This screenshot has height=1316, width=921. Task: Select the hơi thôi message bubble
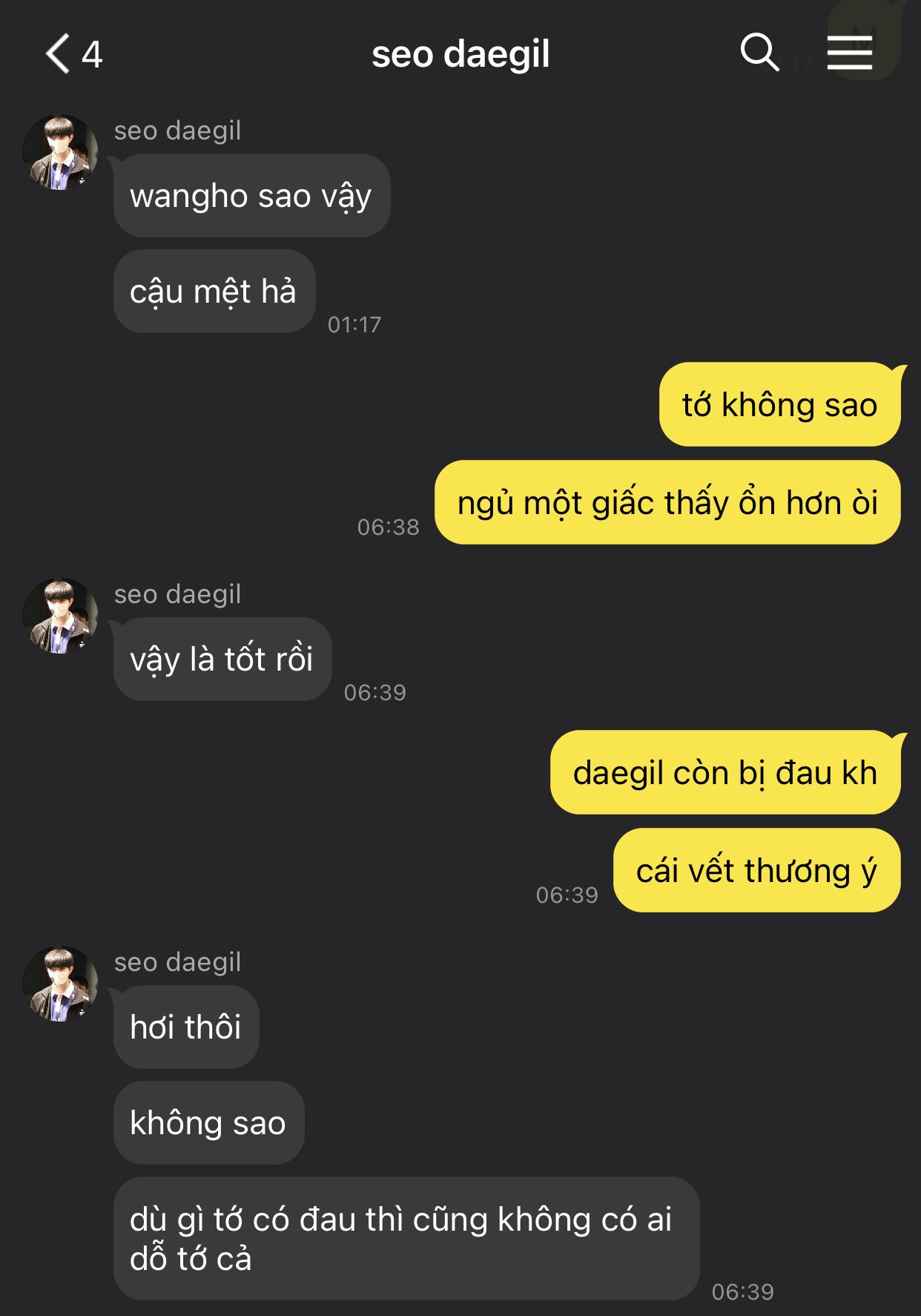coord(186,1027)
